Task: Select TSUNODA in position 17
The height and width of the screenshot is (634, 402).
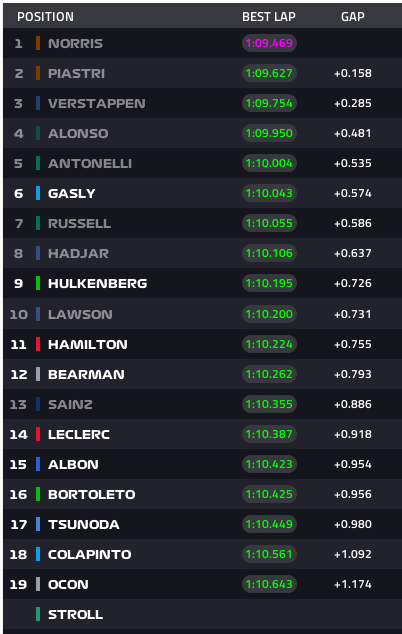Action: 84,524
